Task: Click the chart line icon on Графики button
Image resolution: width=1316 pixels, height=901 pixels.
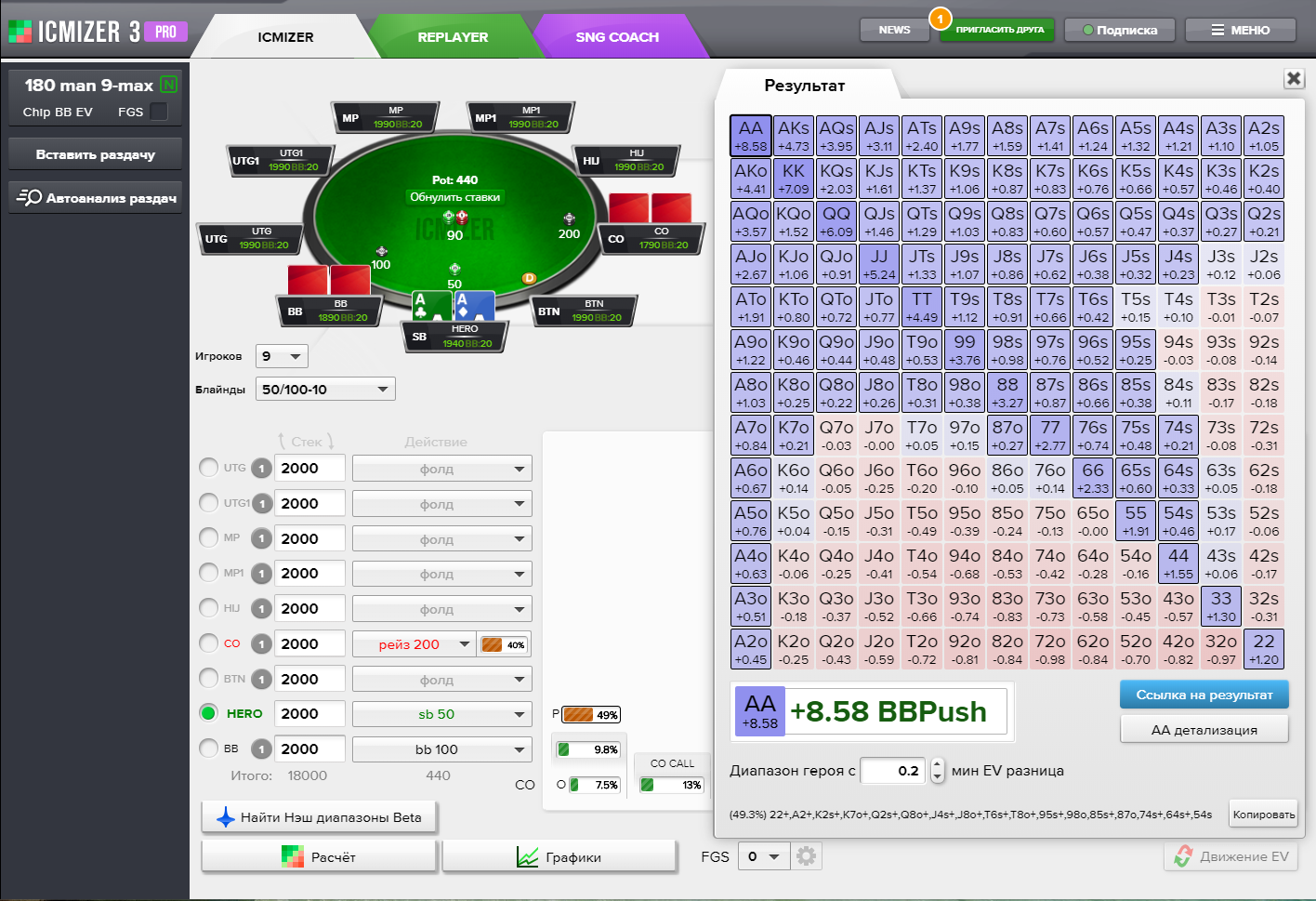Action: point(527,856)
